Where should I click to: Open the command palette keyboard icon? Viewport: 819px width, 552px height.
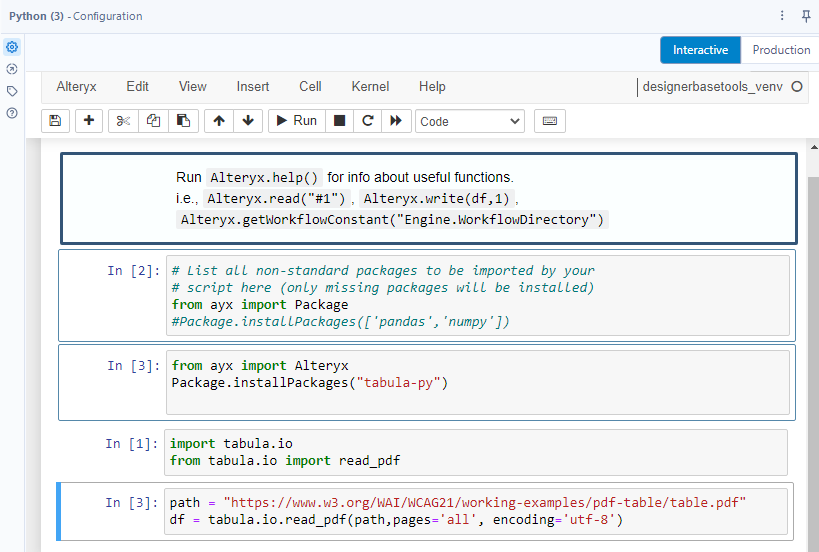tap(549, 121)
